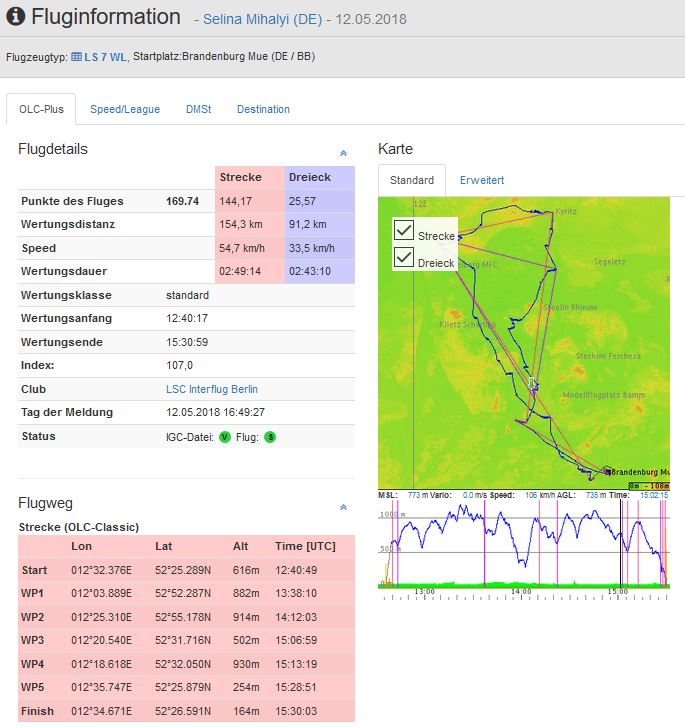This screenshot has width=685, height=728.
Task: Uncheck the Strecke map overlay checkbox
Action: [x=404, y=230]
